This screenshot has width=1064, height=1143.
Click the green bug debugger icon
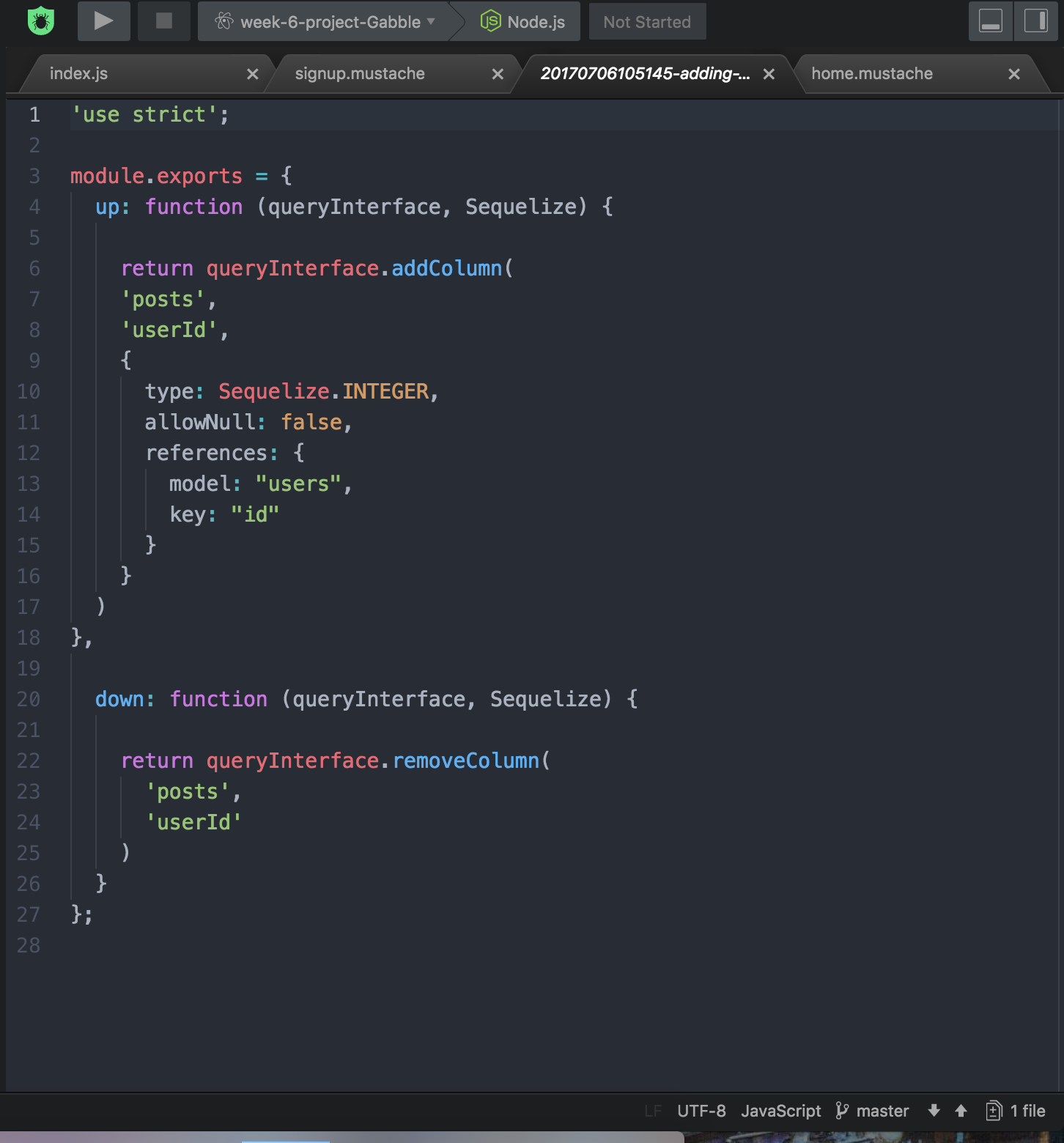pos(40,21)
